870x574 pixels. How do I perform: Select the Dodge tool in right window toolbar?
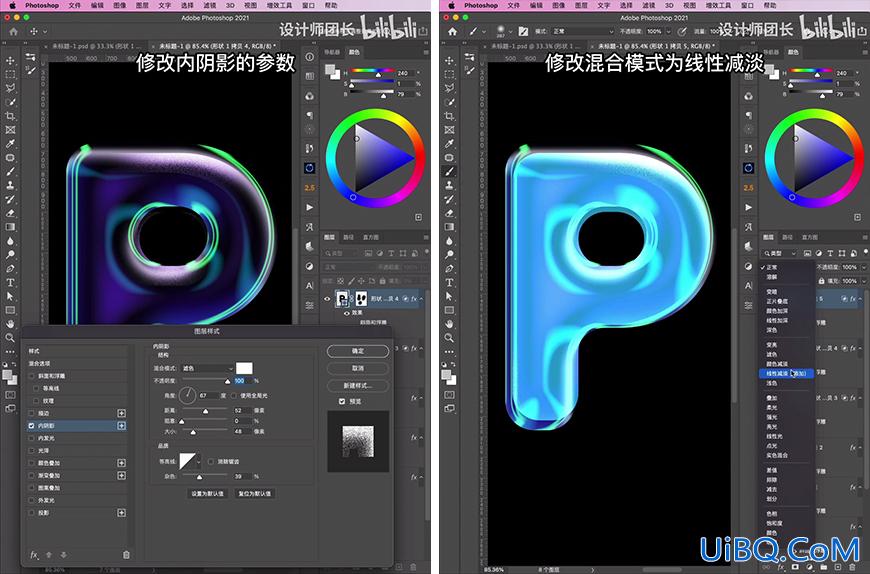tap(449, 255)
